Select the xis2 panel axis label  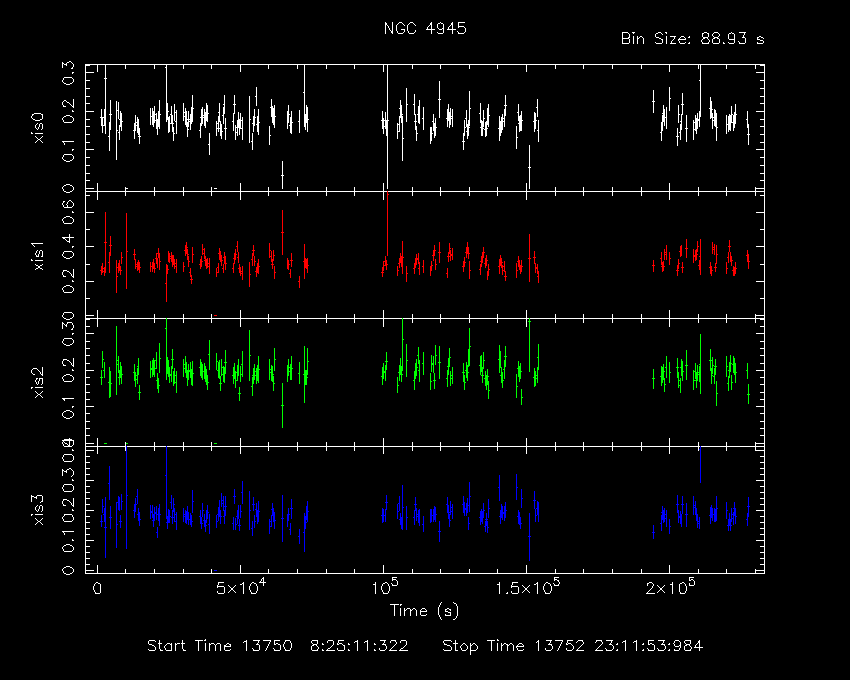tap(38, 383)
